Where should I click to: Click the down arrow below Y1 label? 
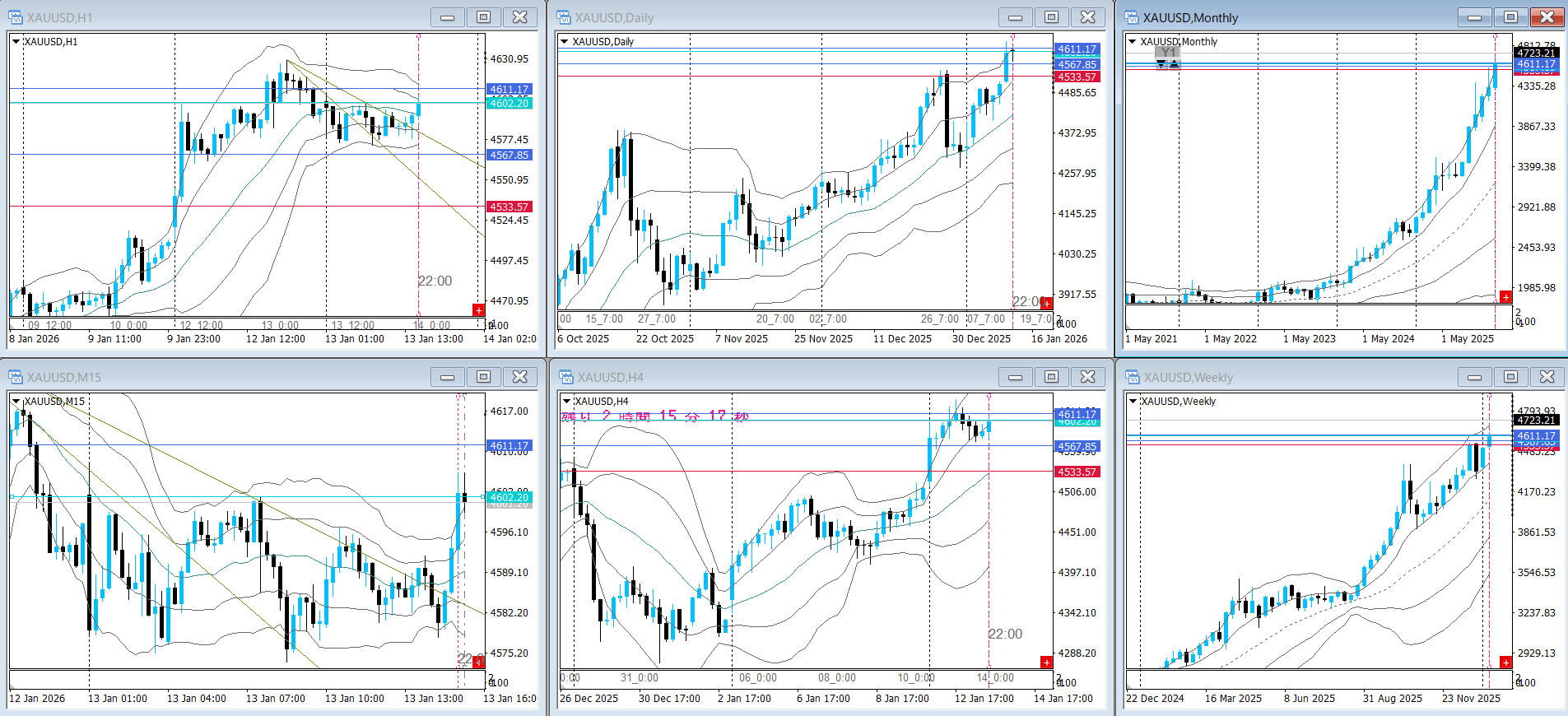pyautogui.click(x=1161, y=64)
